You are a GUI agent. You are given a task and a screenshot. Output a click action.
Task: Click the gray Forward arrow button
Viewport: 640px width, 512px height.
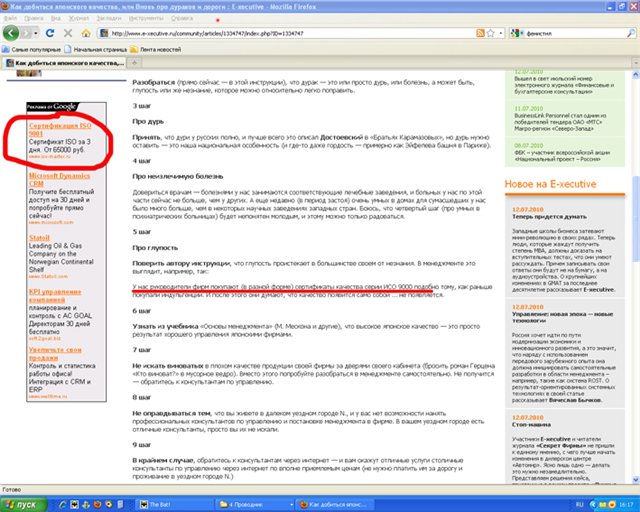click(26, 33)
